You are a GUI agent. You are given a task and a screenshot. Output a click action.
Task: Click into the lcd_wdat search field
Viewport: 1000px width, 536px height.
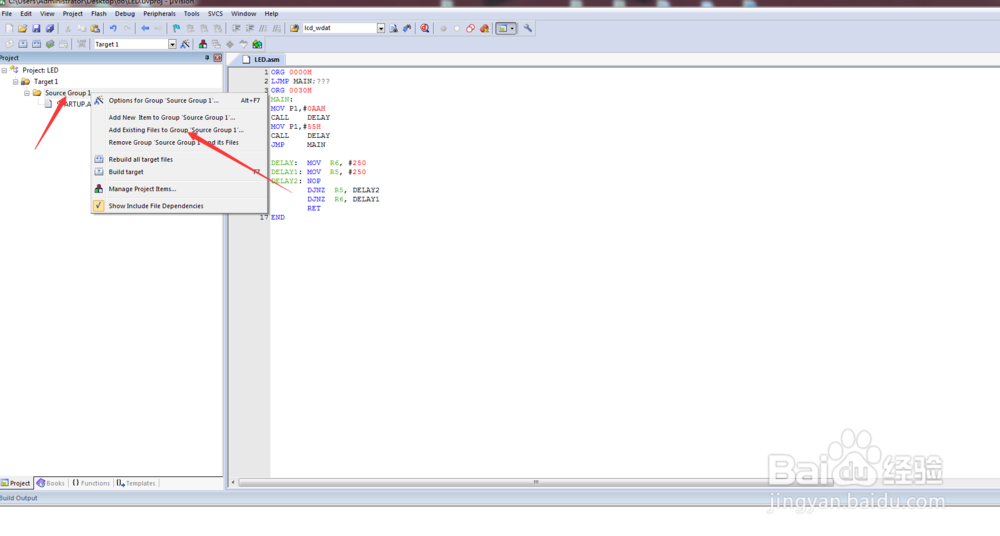339,28
